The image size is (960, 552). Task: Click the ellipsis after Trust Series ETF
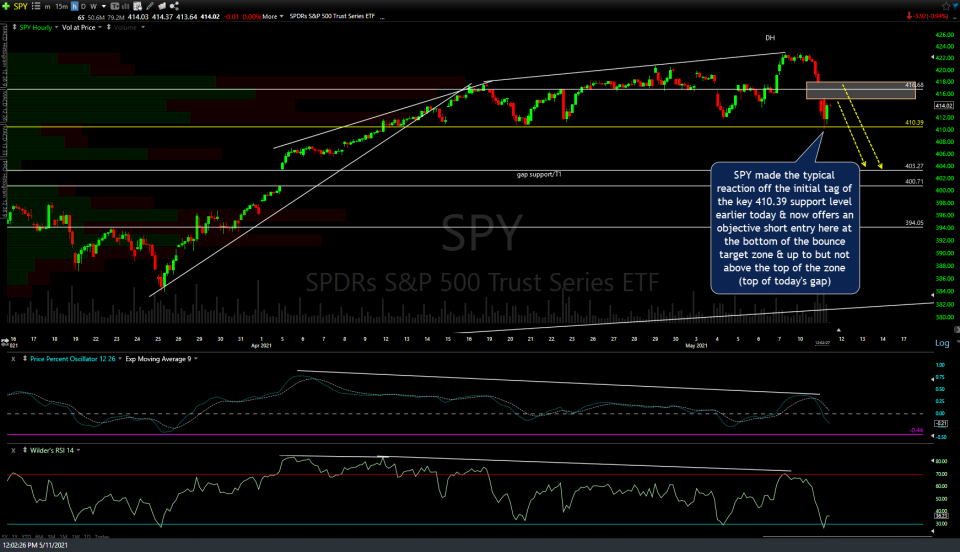click(x=382, y=17)
